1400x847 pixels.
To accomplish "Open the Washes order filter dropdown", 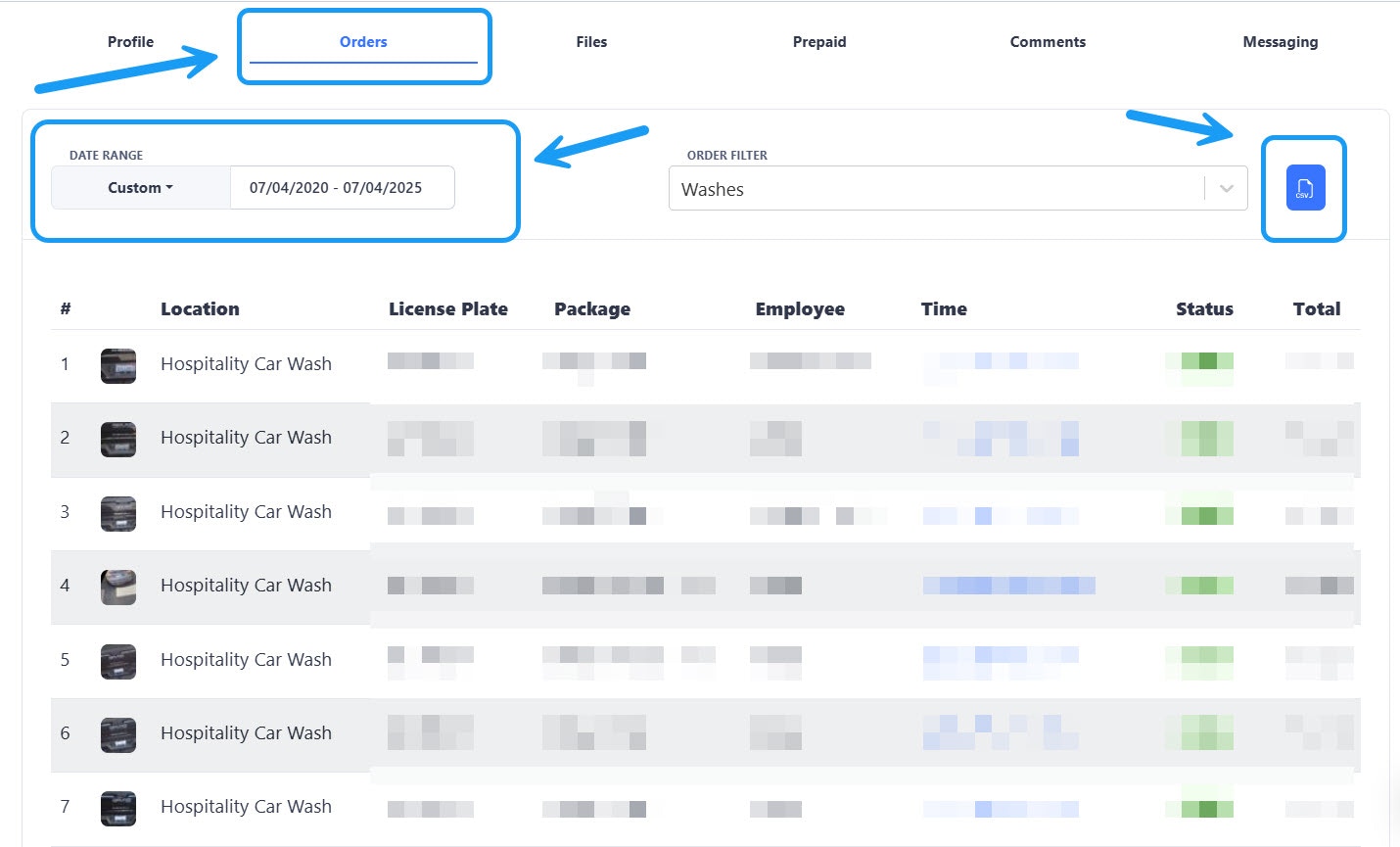I will pyautogui.click(x=957, y=189).
